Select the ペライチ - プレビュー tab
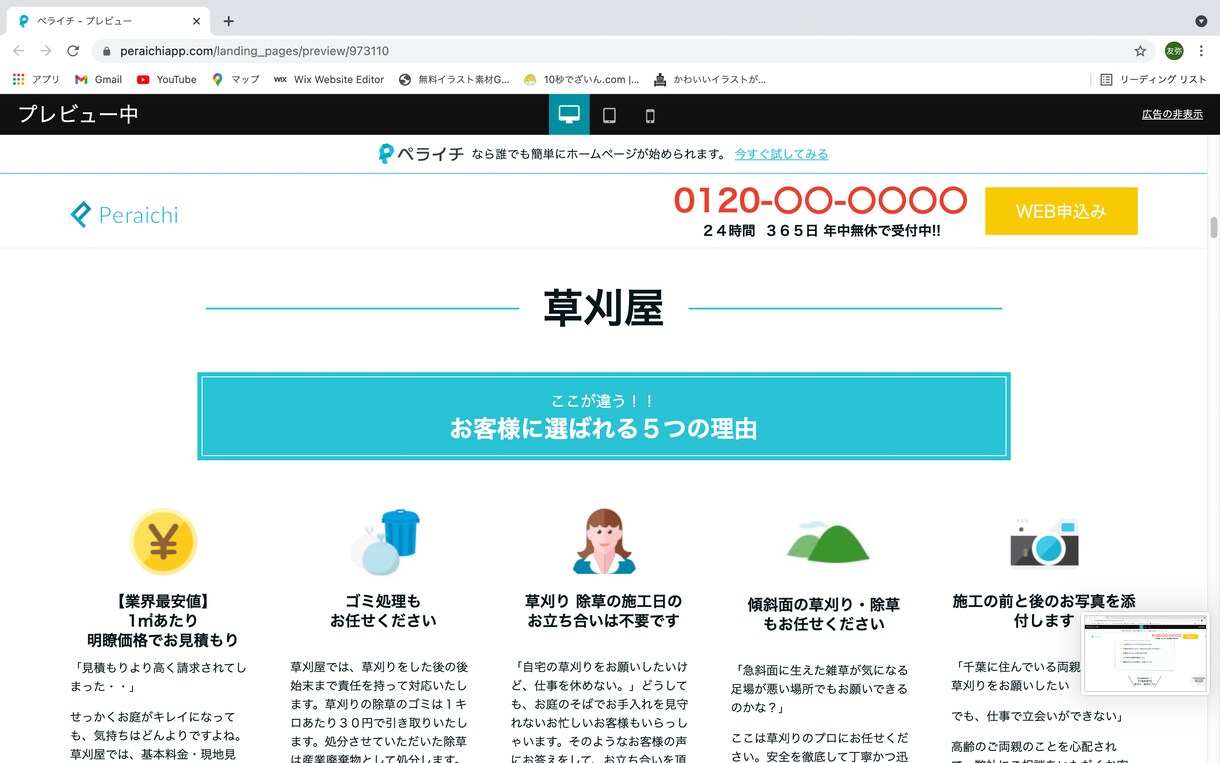This screenshot has height=763, width=1220. (108, 21)
